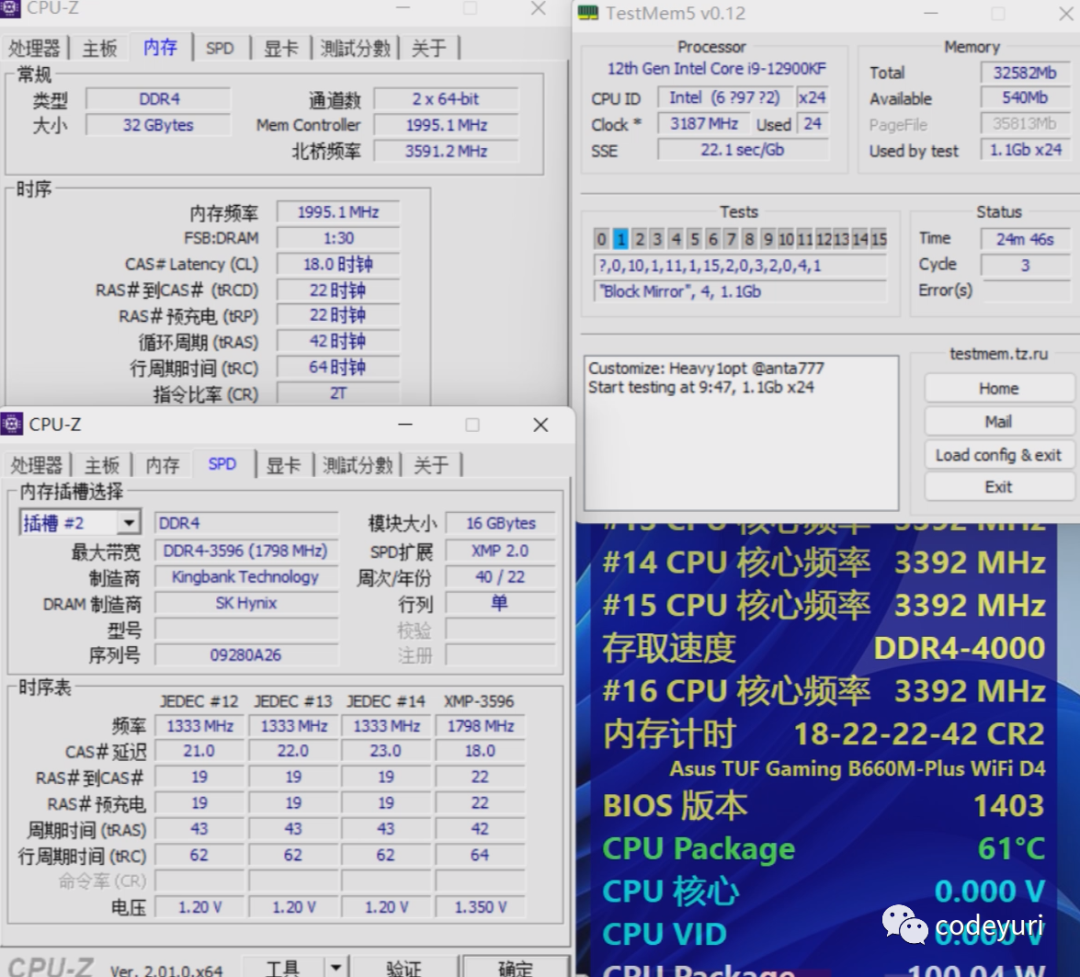Image resolution: width=1080 pixels, height=977 pixels.
Task: Click the Mail button in TestMem5
Action: [x=999, y=422]
